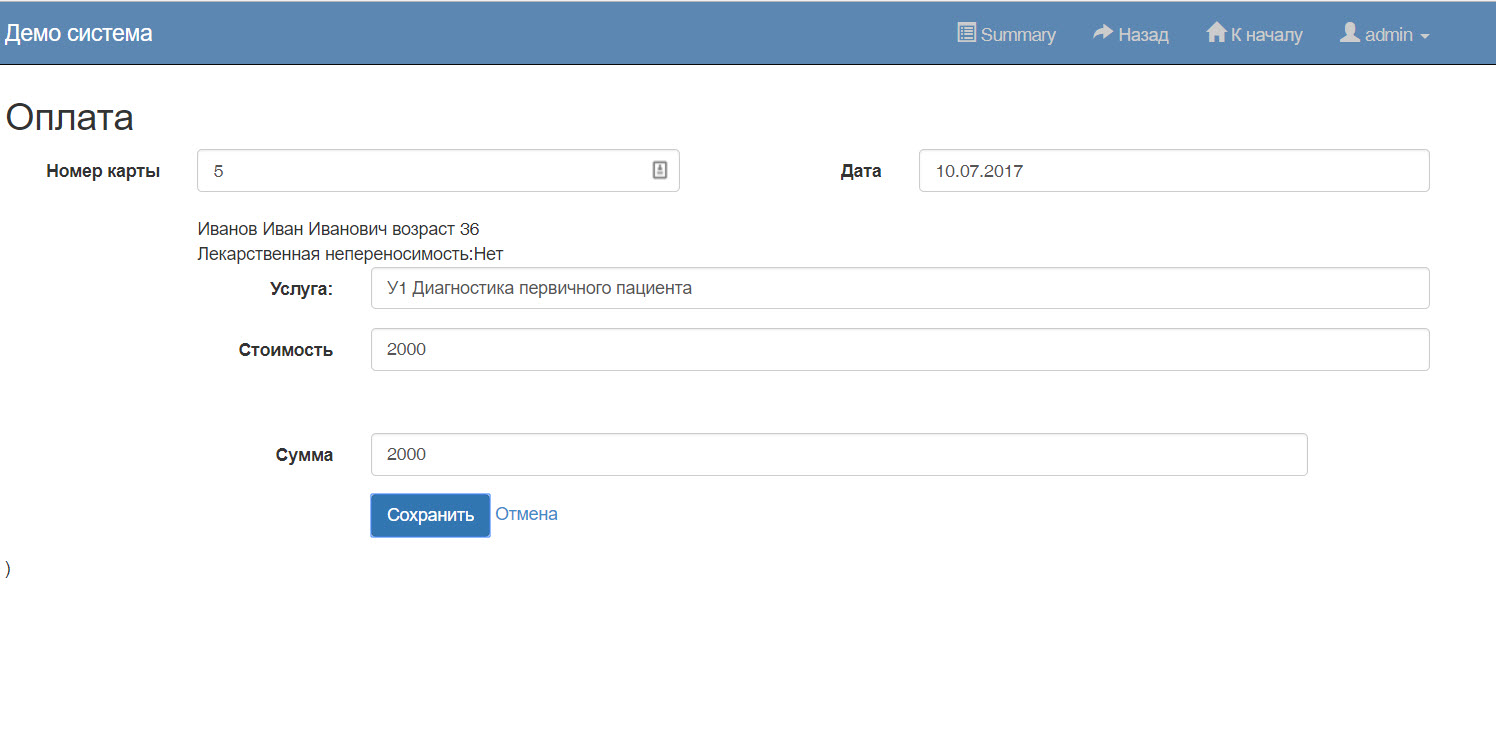The width and height of the screenshot is (1496, 743).
Task: Click the Назад arrow icon
Action: tap(1102, 33)
